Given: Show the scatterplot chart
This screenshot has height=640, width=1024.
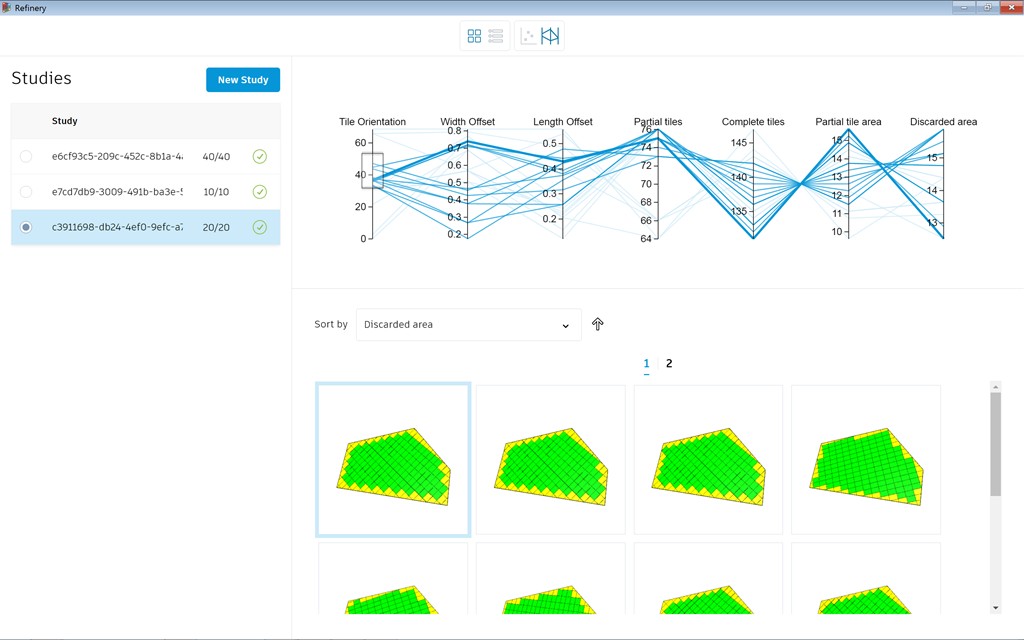Looking at the screenshot, I should (x=528, y=36).
